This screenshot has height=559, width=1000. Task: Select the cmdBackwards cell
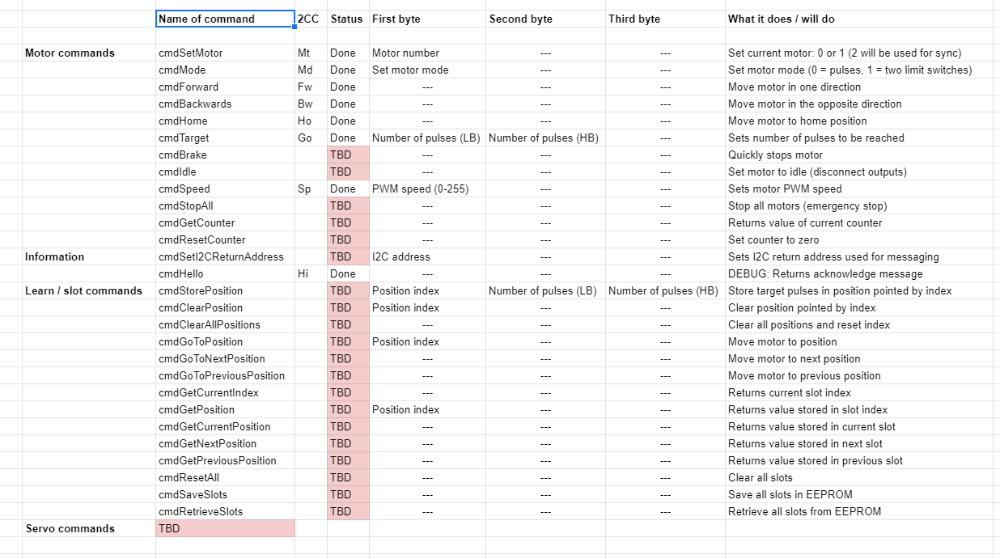225,104
